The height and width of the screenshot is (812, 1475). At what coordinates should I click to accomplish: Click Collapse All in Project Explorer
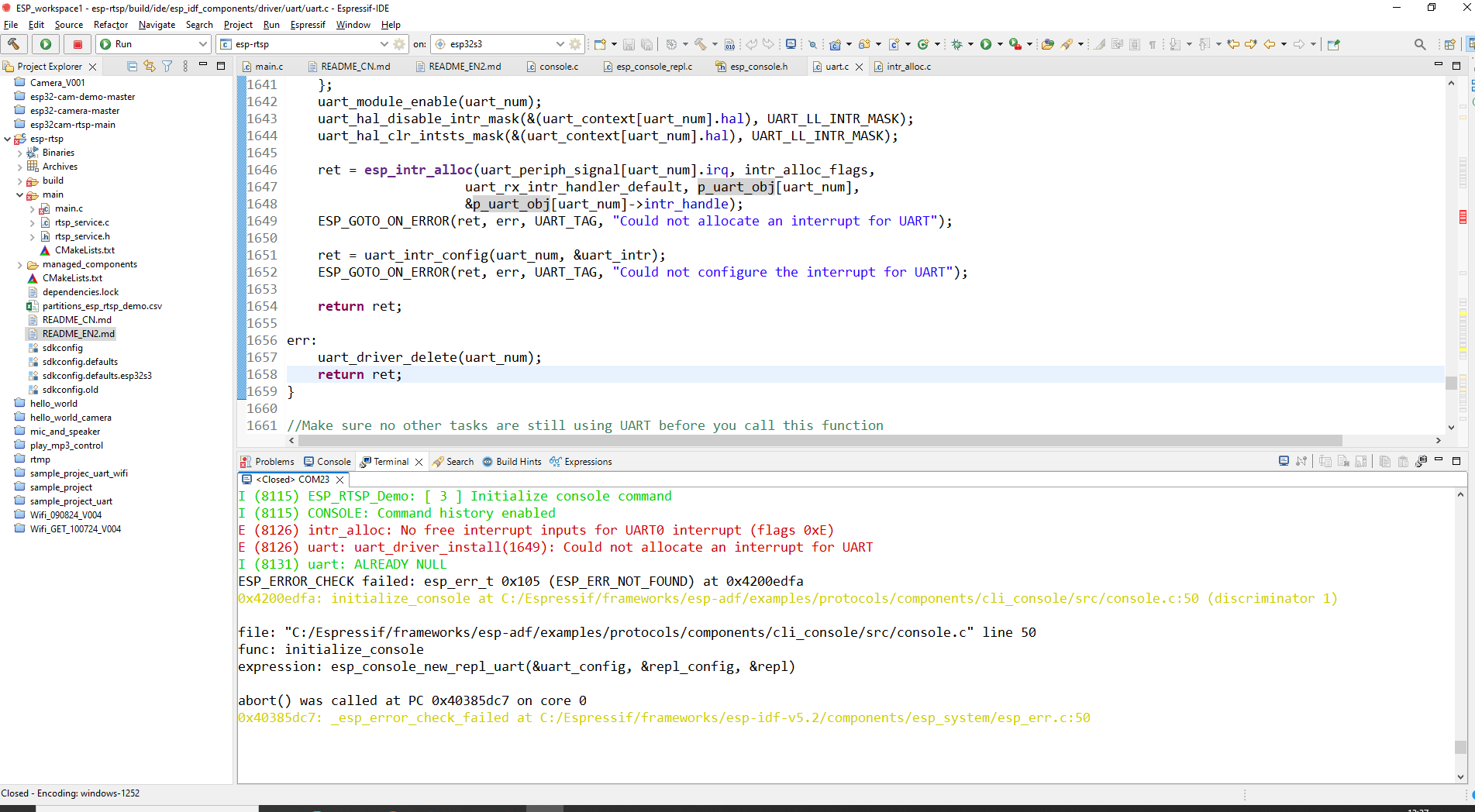pyautogui.click(x=132, y=67)
